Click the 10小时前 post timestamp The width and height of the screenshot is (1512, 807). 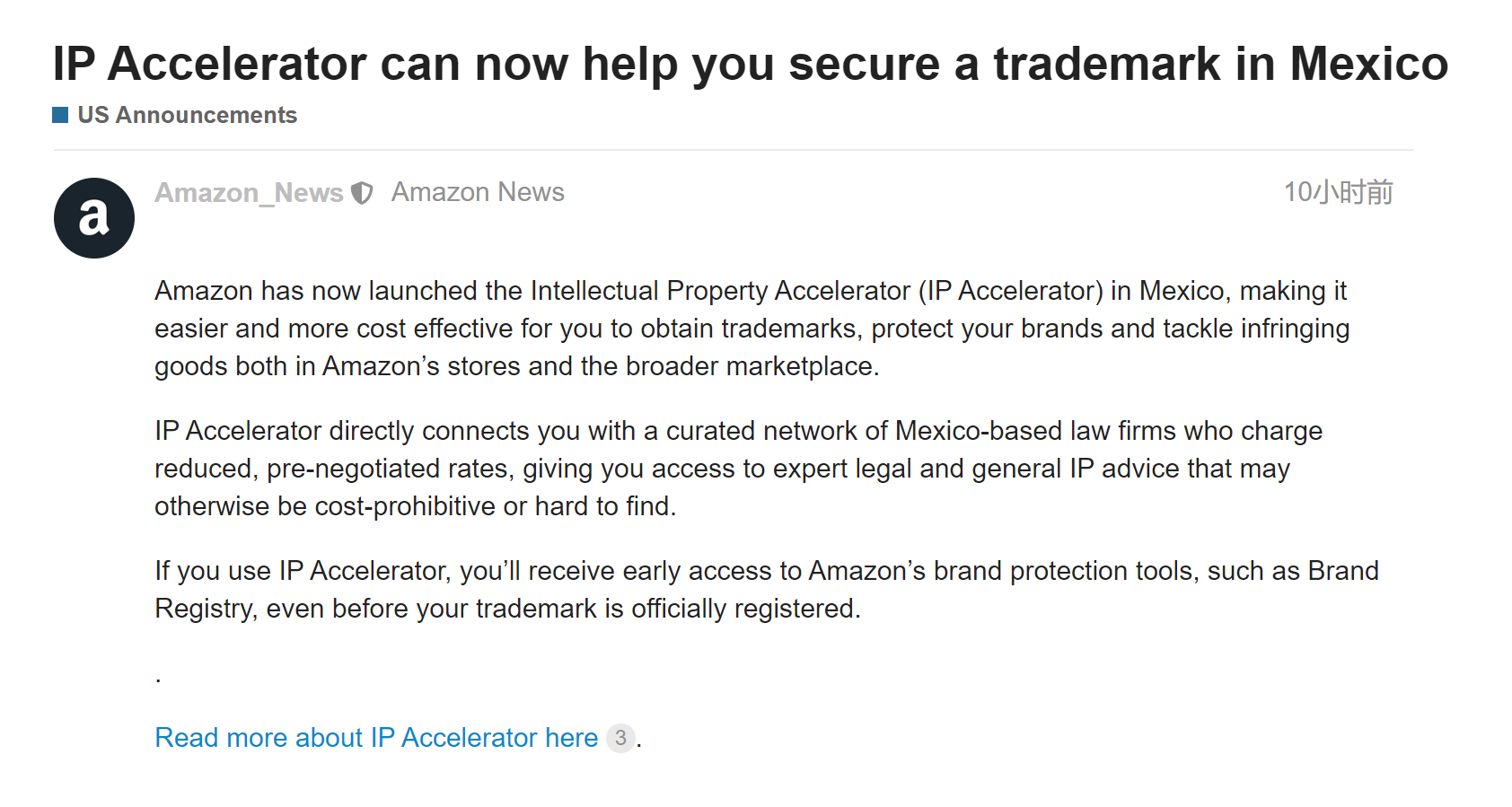pyautogui.click(x=1338, y=192)
